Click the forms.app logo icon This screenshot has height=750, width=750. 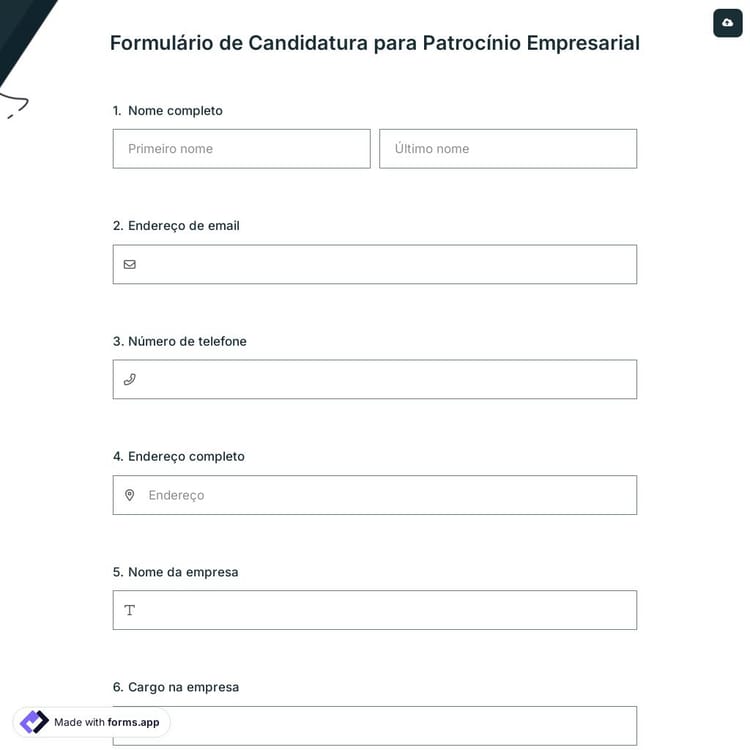tap(34, 722)
